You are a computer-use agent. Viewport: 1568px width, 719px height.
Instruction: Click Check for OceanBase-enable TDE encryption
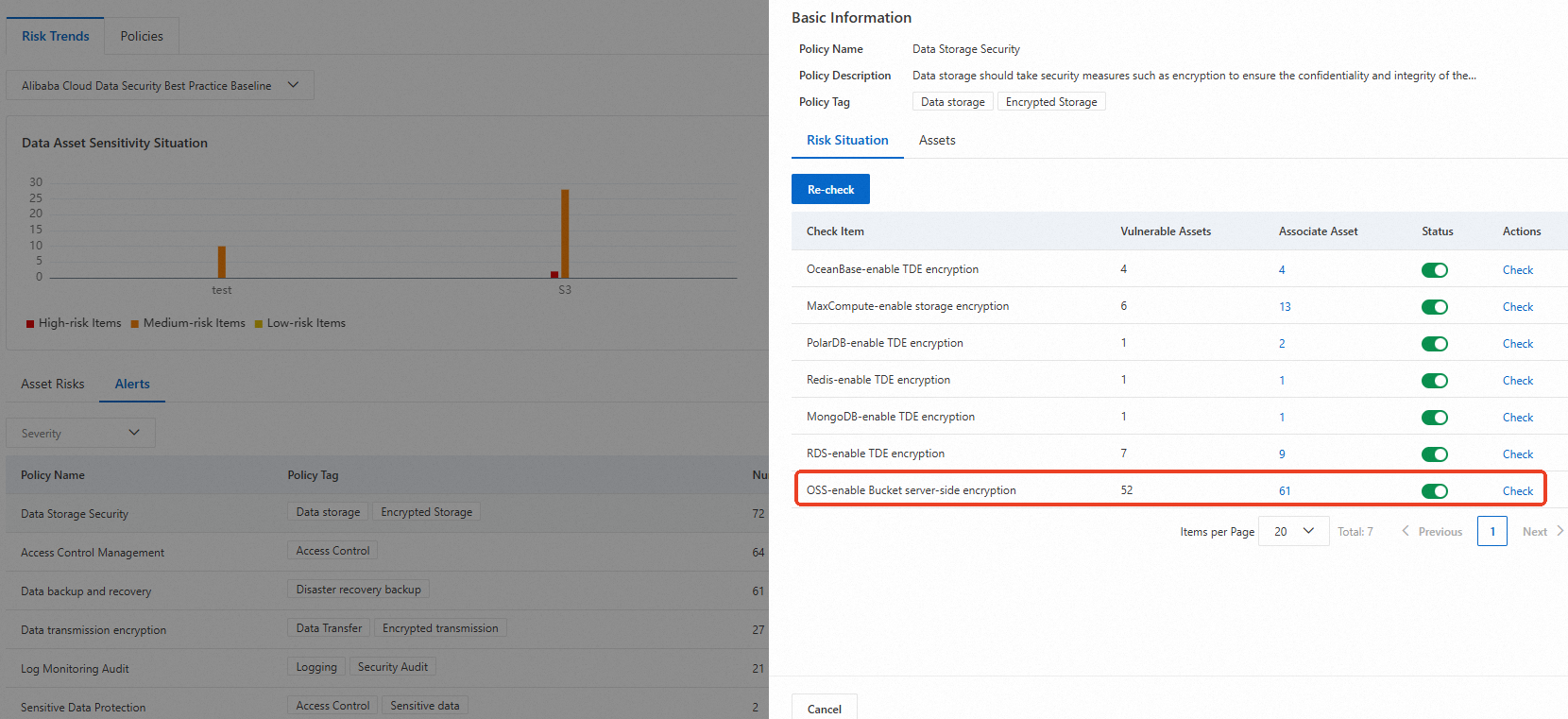click(1517, 270)
